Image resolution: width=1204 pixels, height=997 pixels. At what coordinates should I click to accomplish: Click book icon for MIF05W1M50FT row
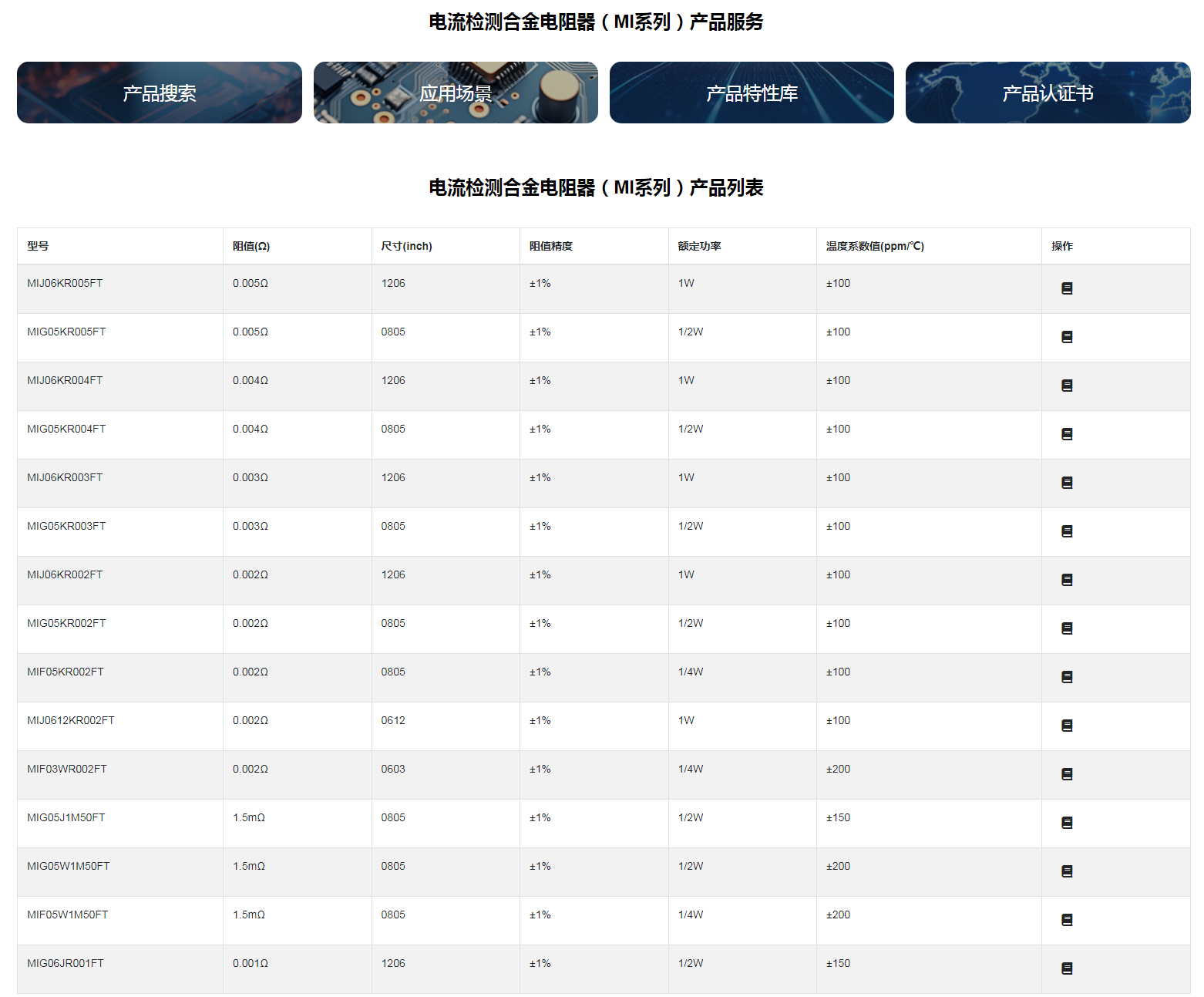[1067, 920]
